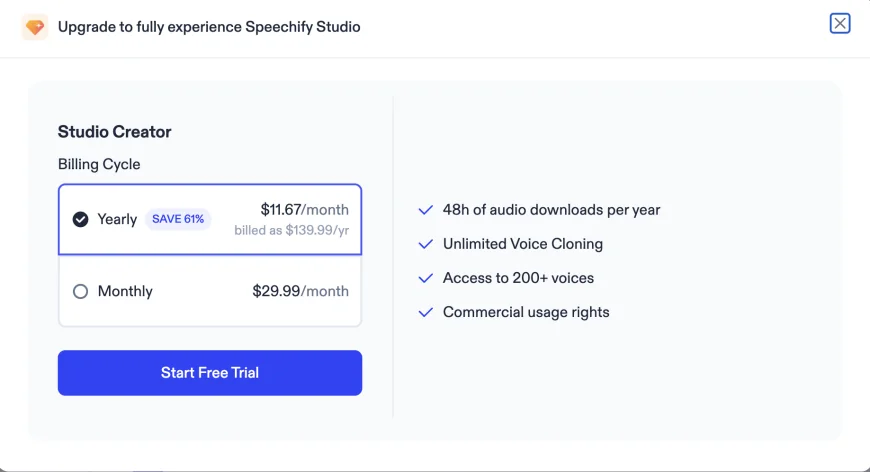Image resolution: width=870 pixels, height=472 pixels.
Task: Click checkmark beside Commercial usage rights
Action: coord(424,312)
